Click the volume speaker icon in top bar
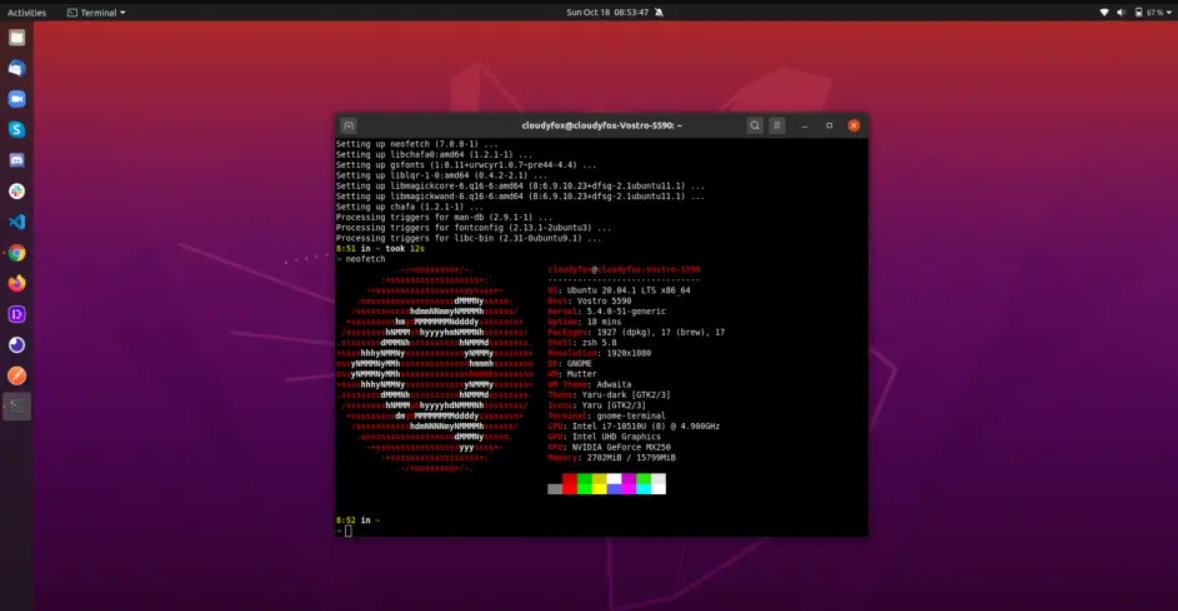Screen dimensions: 1178x611 pos(1121,12)
